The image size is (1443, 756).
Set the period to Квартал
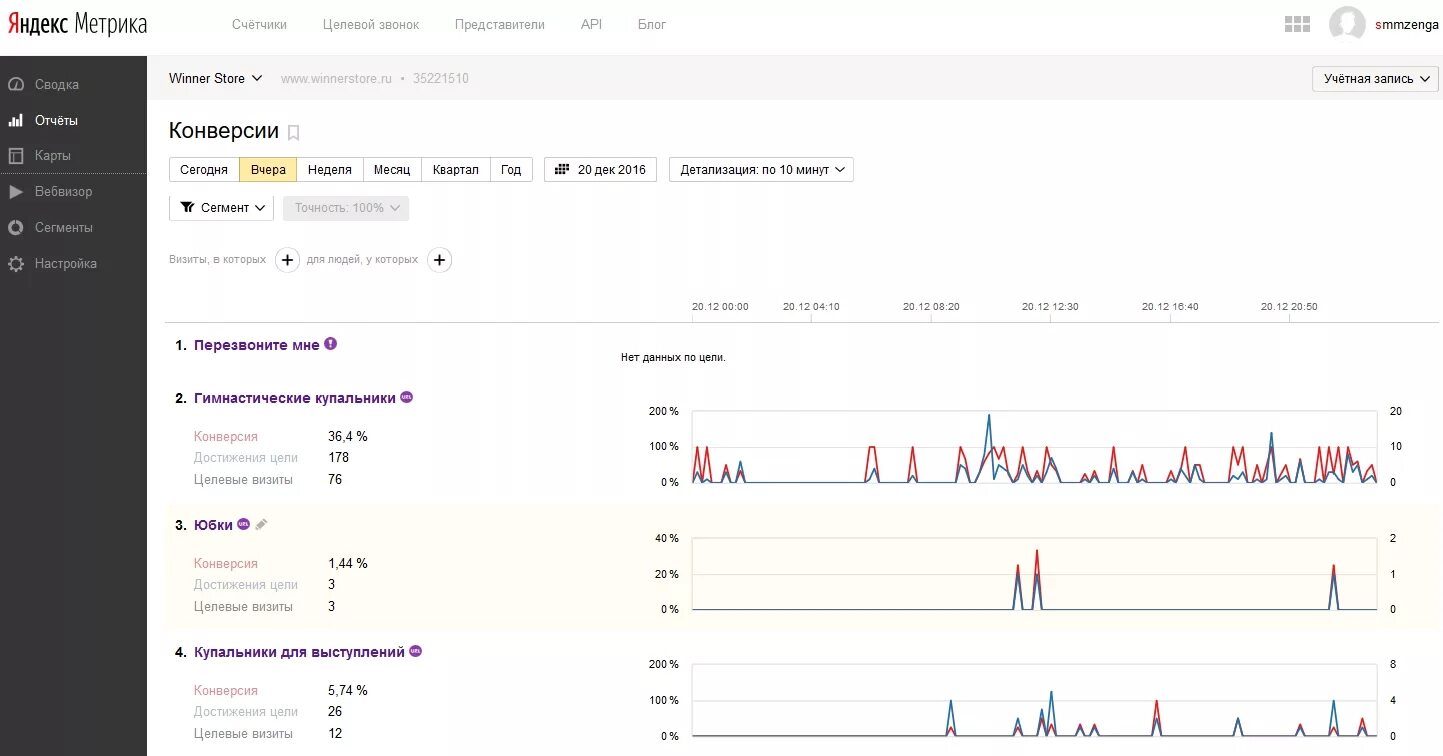455,170
